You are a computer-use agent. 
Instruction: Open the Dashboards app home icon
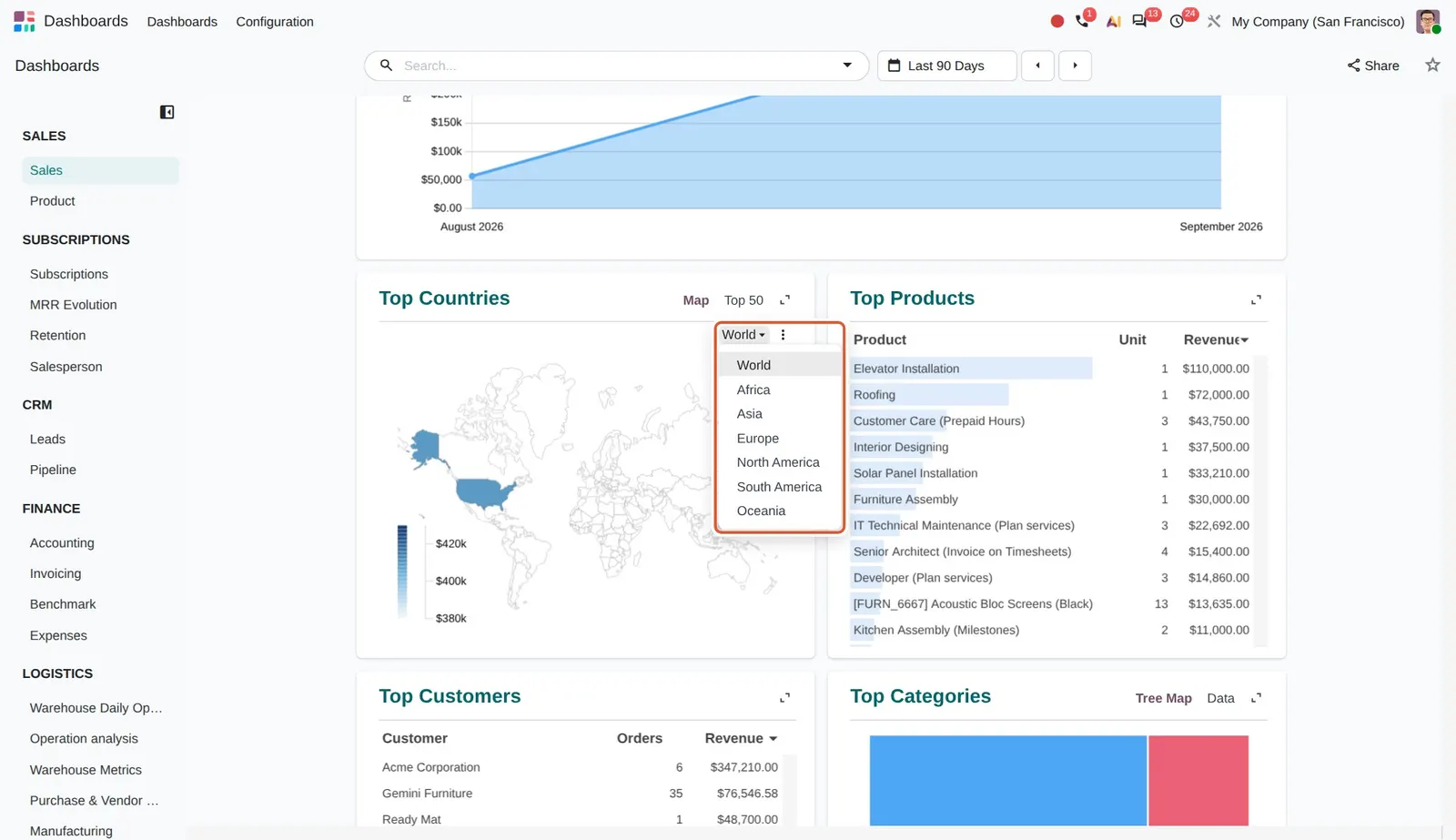(x=25, y=21)
